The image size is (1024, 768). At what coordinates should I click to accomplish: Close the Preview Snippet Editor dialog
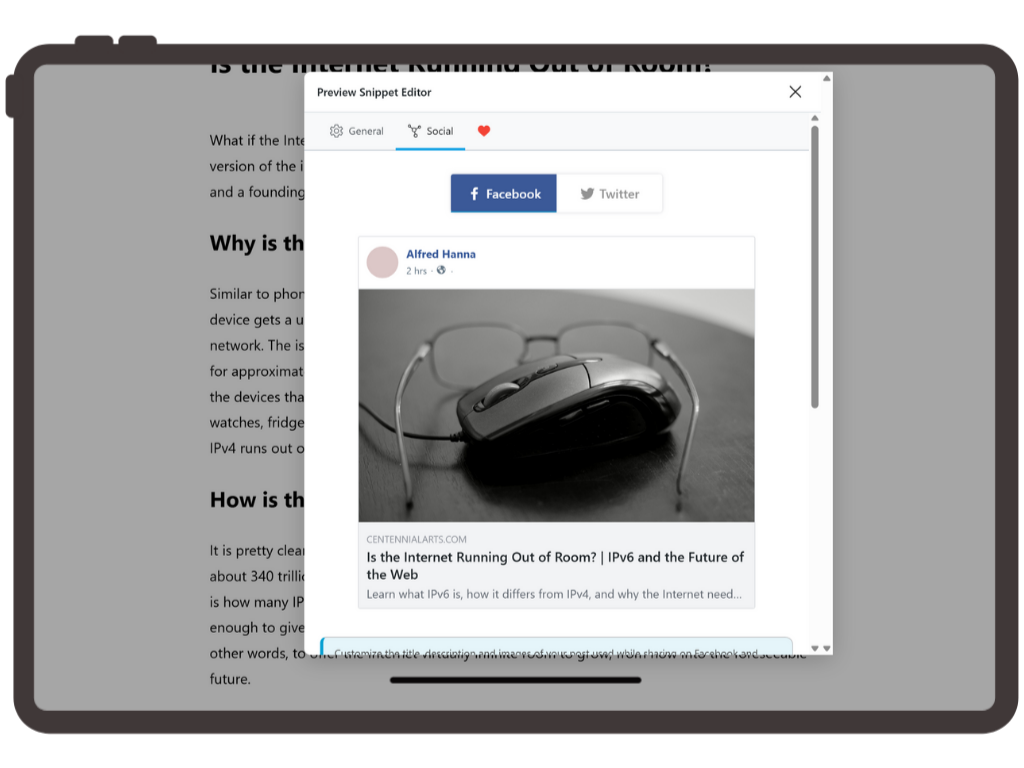point(795,92)
